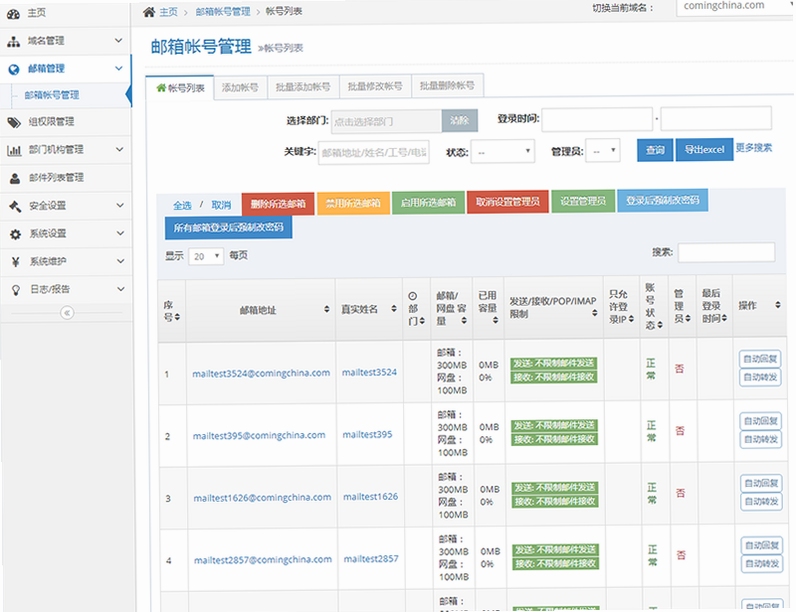
Task: Click the 安全设置 gavel icon
Action: click(15, 206)
